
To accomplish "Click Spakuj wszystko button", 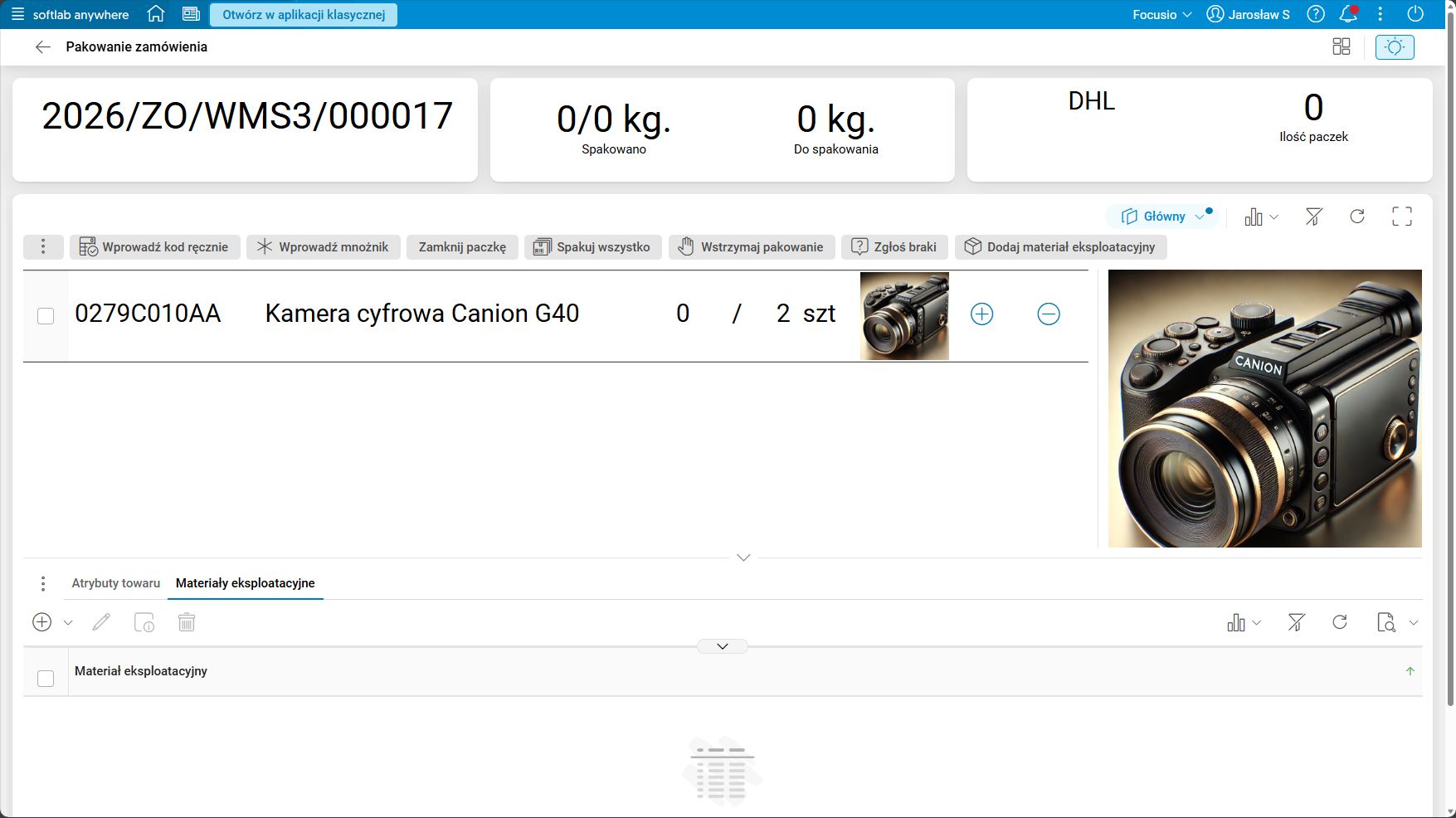I will click(593, 247).
